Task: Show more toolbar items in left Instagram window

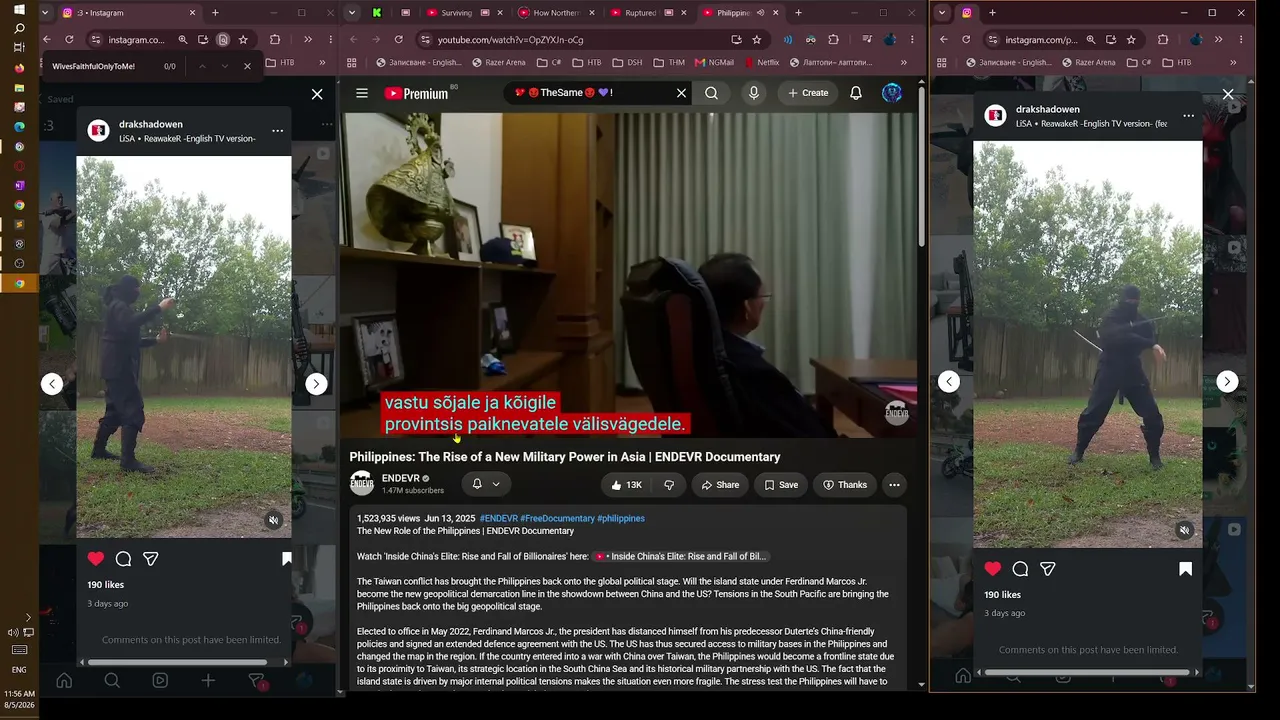Action: click(x=308, y=39)
